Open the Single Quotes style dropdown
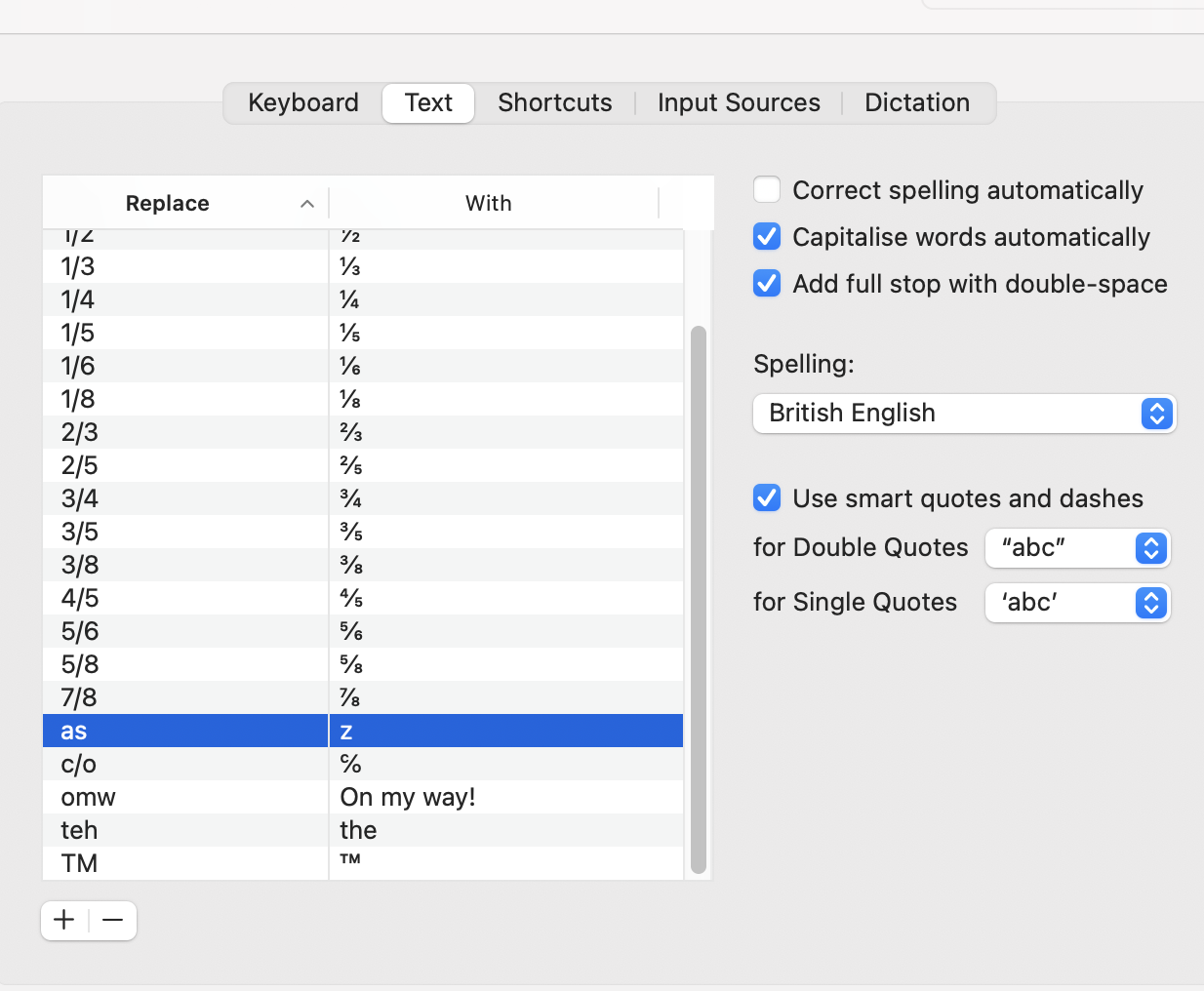 pos(1077,603)
